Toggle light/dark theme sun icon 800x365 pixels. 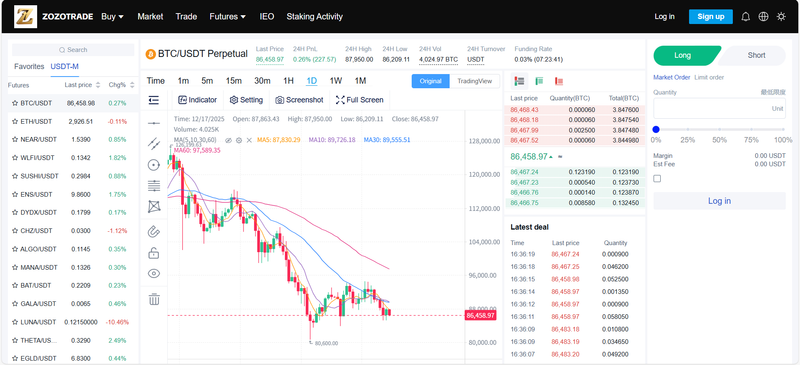coord(781,16)
